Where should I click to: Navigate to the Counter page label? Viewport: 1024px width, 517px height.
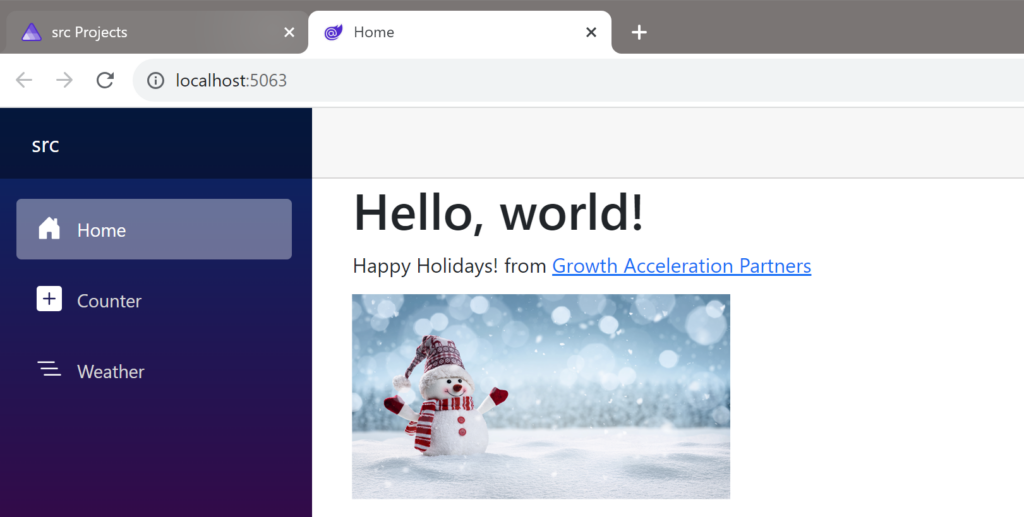109,301
